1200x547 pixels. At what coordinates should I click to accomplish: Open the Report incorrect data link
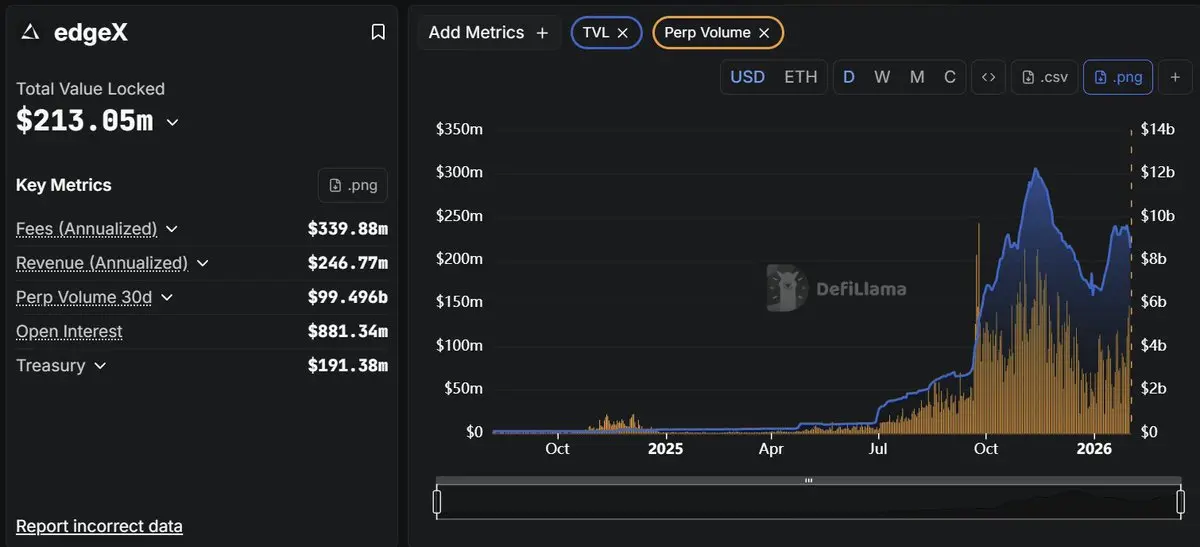(x=99, y=526)
